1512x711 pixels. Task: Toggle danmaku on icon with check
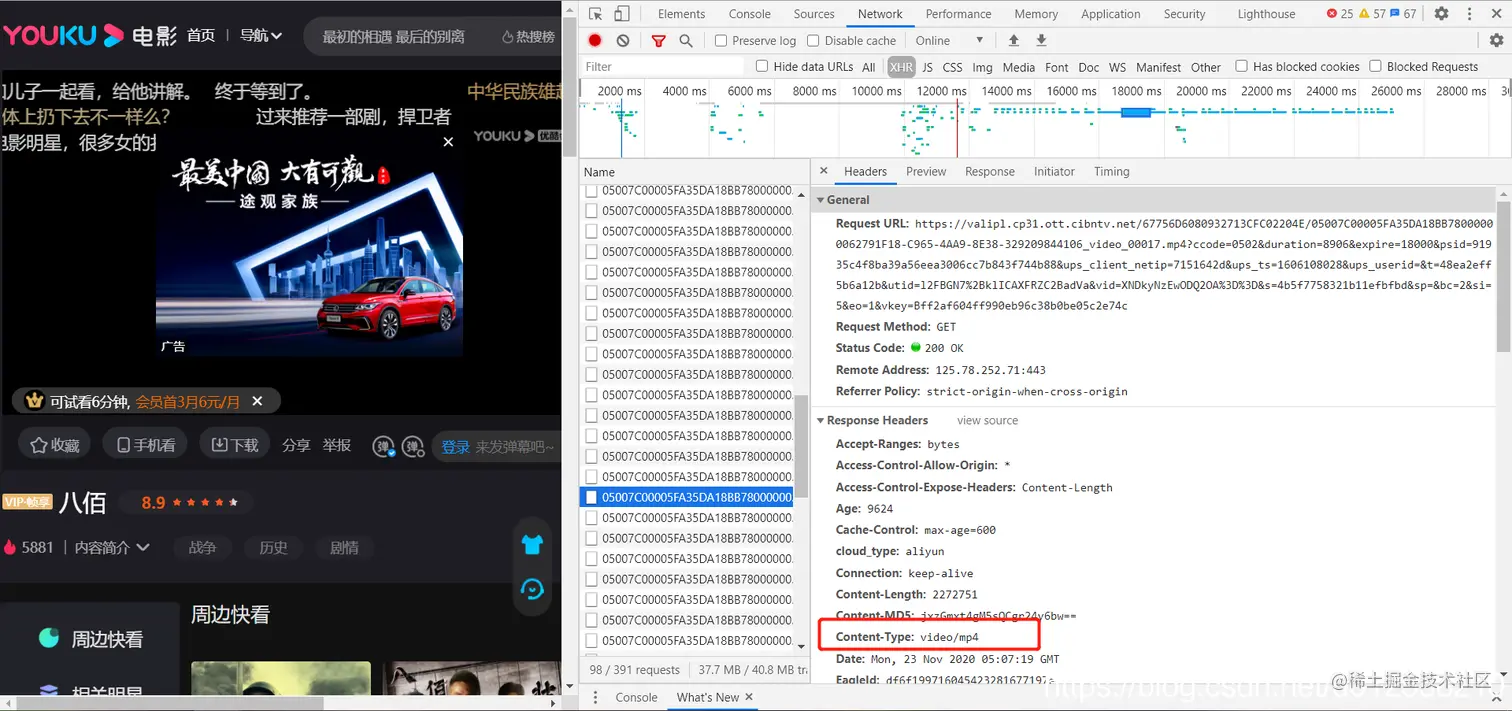(383, 446)
